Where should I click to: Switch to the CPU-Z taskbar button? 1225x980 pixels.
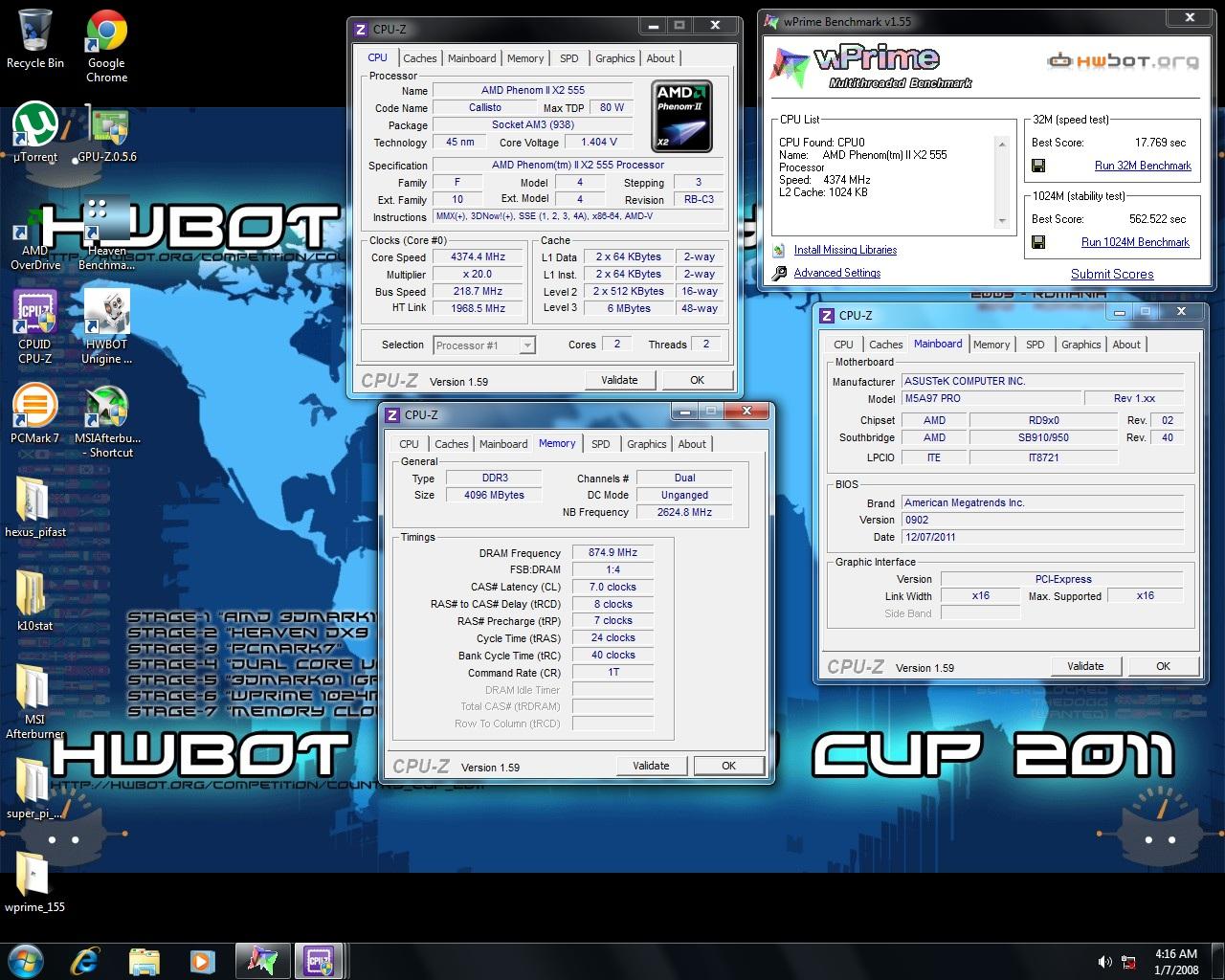click(x=320, y=960)
